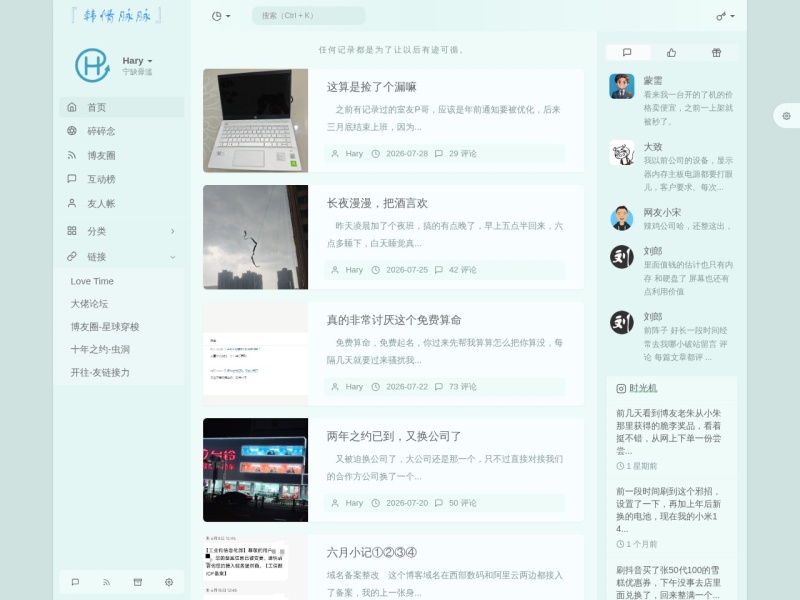Open the Hary user dropdown
This screenshot has height=600, width=800.
click(x=137, y=61)
